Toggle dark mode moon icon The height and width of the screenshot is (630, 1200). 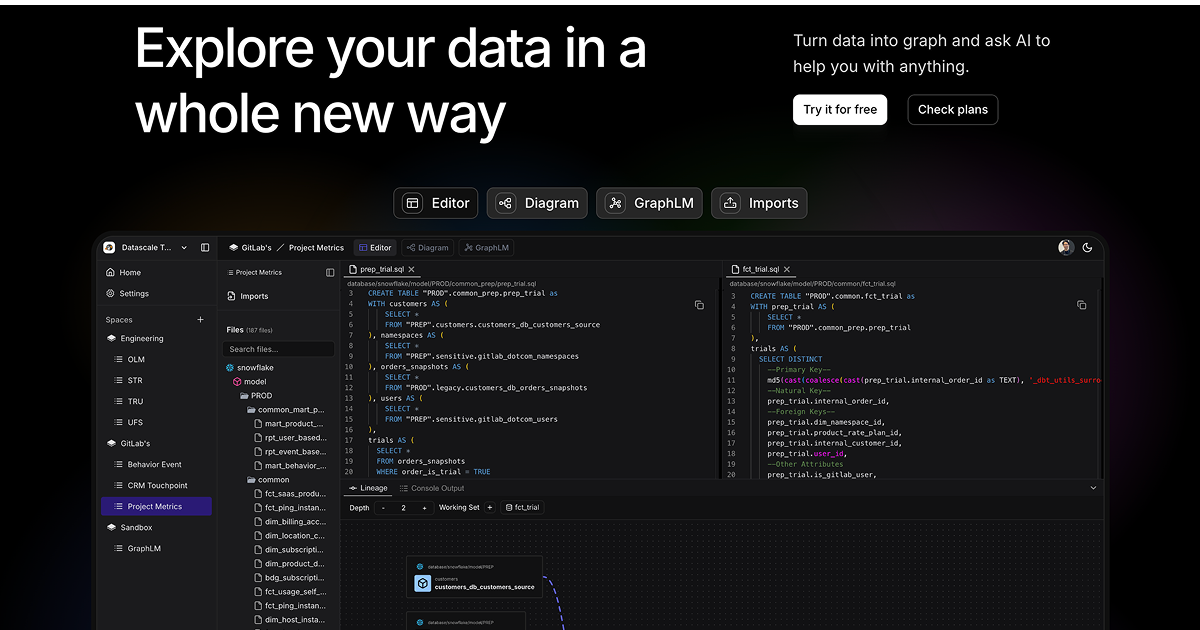pyautogui.click(x=1088, y=247)
